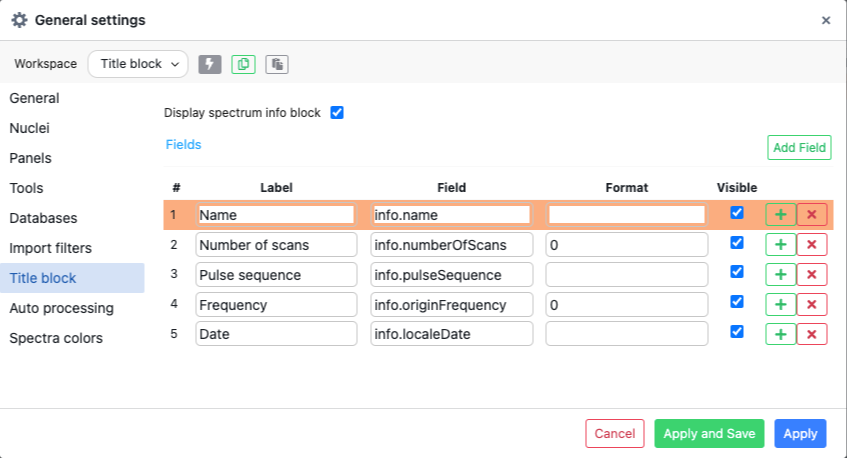Click the plus icon on Date row

[x=780, y=334]
